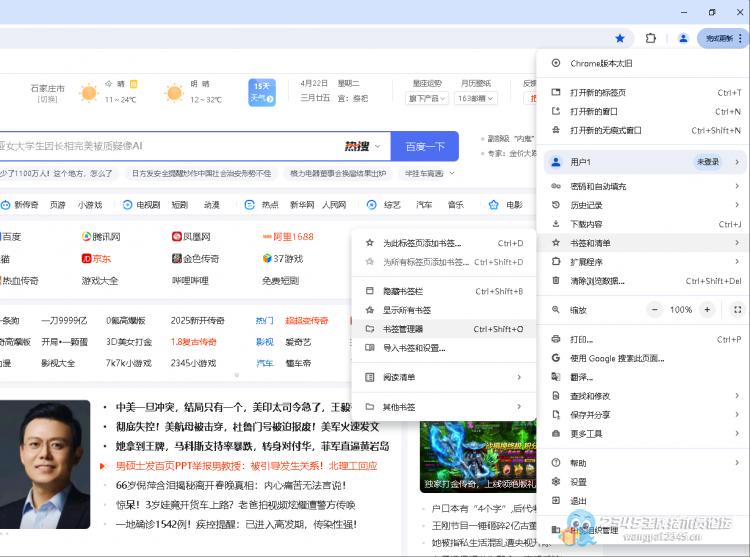Open the '热搜' dropdown in search box
The image size is (750, 557).
363,146
